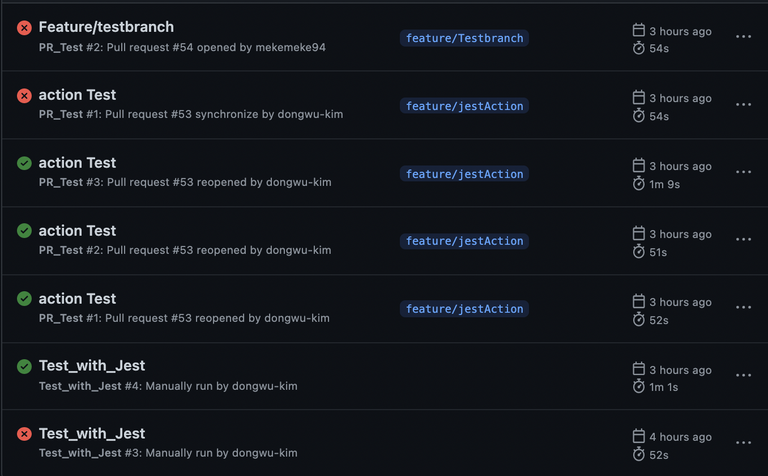Select the feature/Testbranch branch label

tap(464, 38)
